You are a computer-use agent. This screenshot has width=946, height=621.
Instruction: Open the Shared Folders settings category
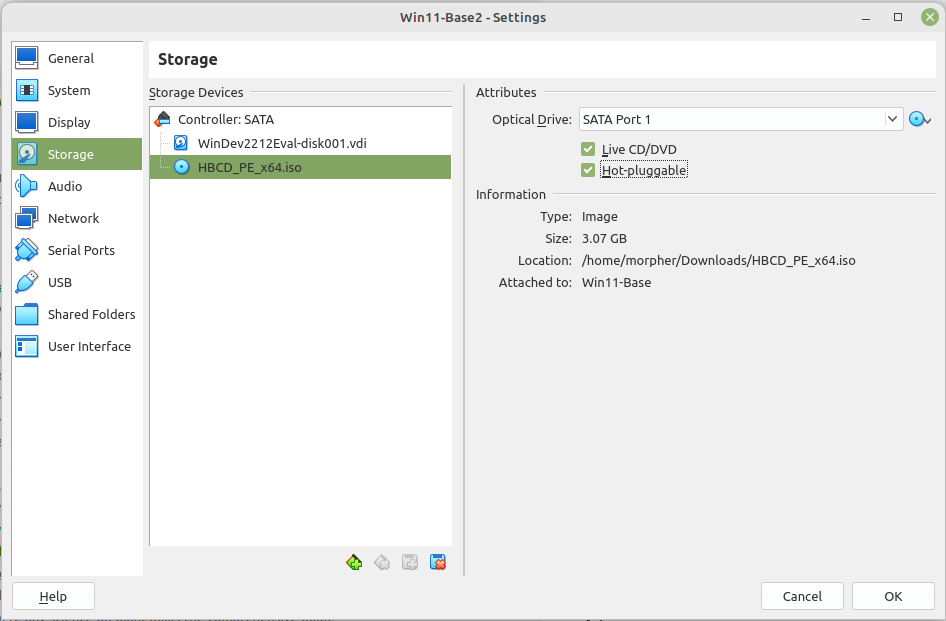coord(91,314)
